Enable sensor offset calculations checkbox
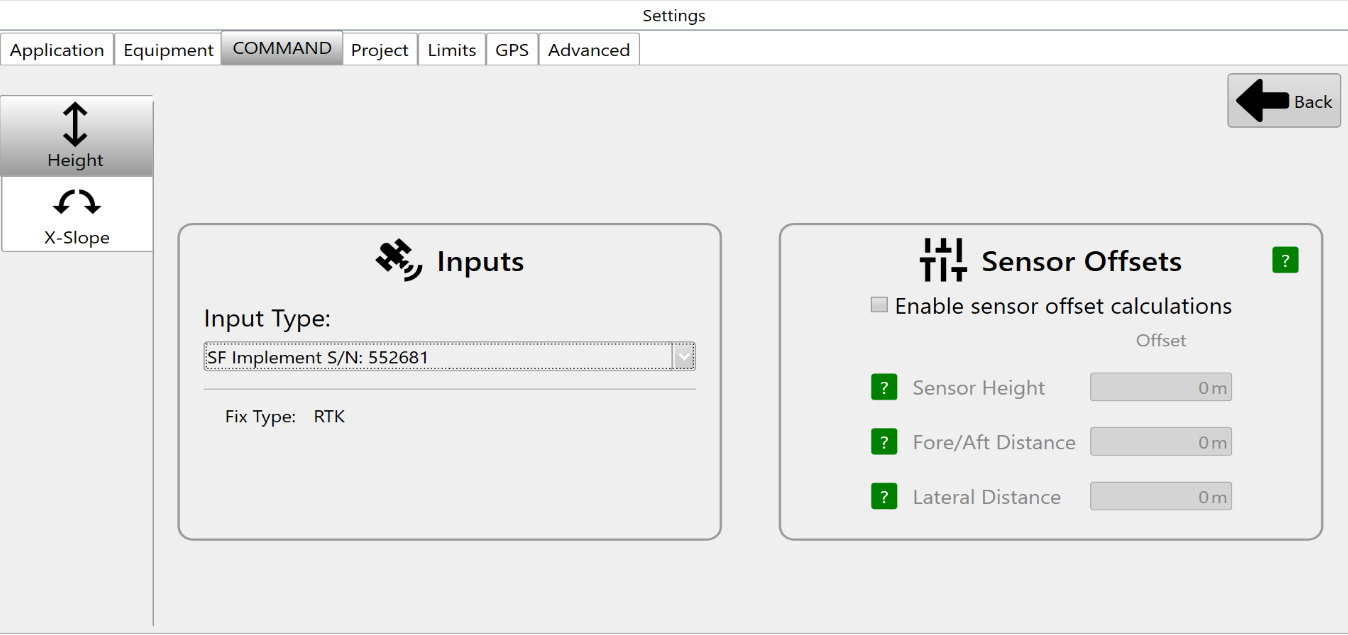 pos(879,306)
